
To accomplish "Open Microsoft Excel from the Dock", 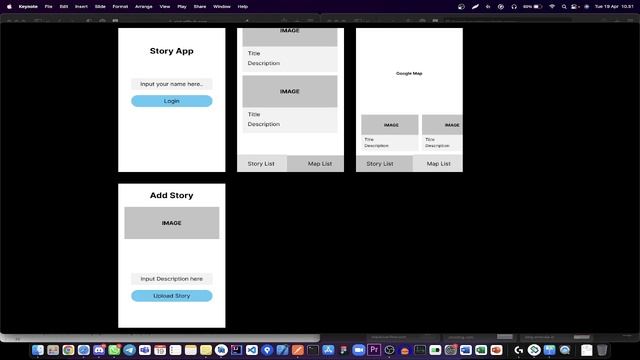I will point(481,350).
